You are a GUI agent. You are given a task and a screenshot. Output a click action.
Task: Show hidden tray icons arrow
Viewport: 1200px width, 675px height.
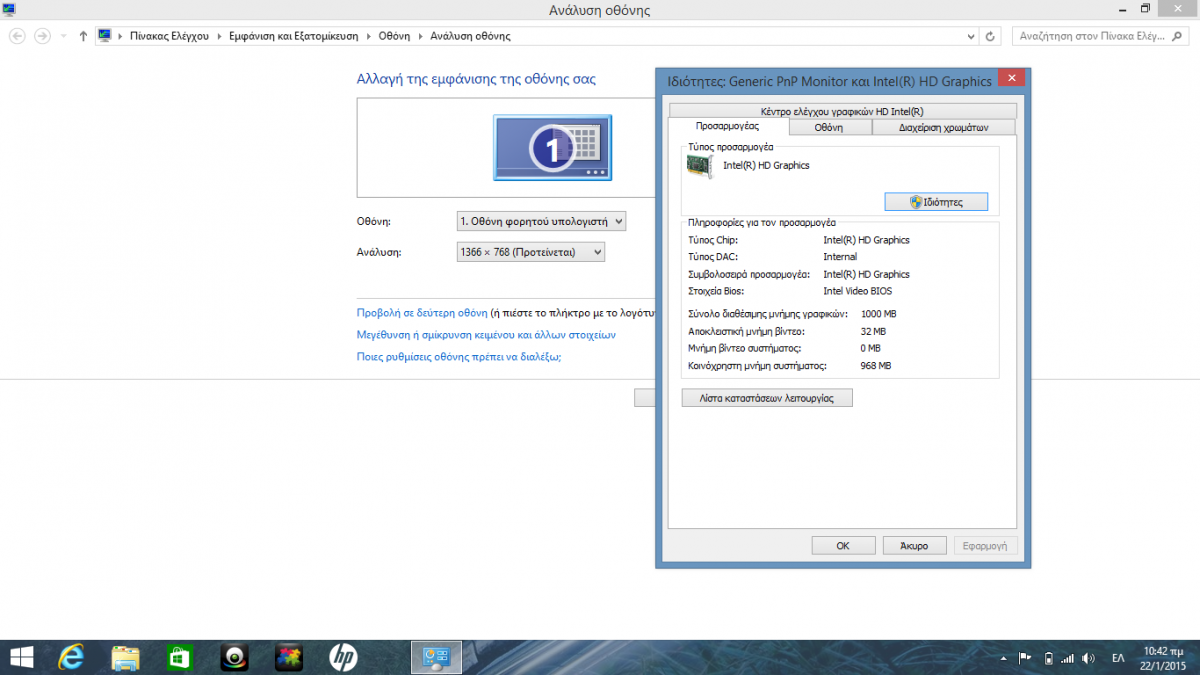[x=1003, y=658]
